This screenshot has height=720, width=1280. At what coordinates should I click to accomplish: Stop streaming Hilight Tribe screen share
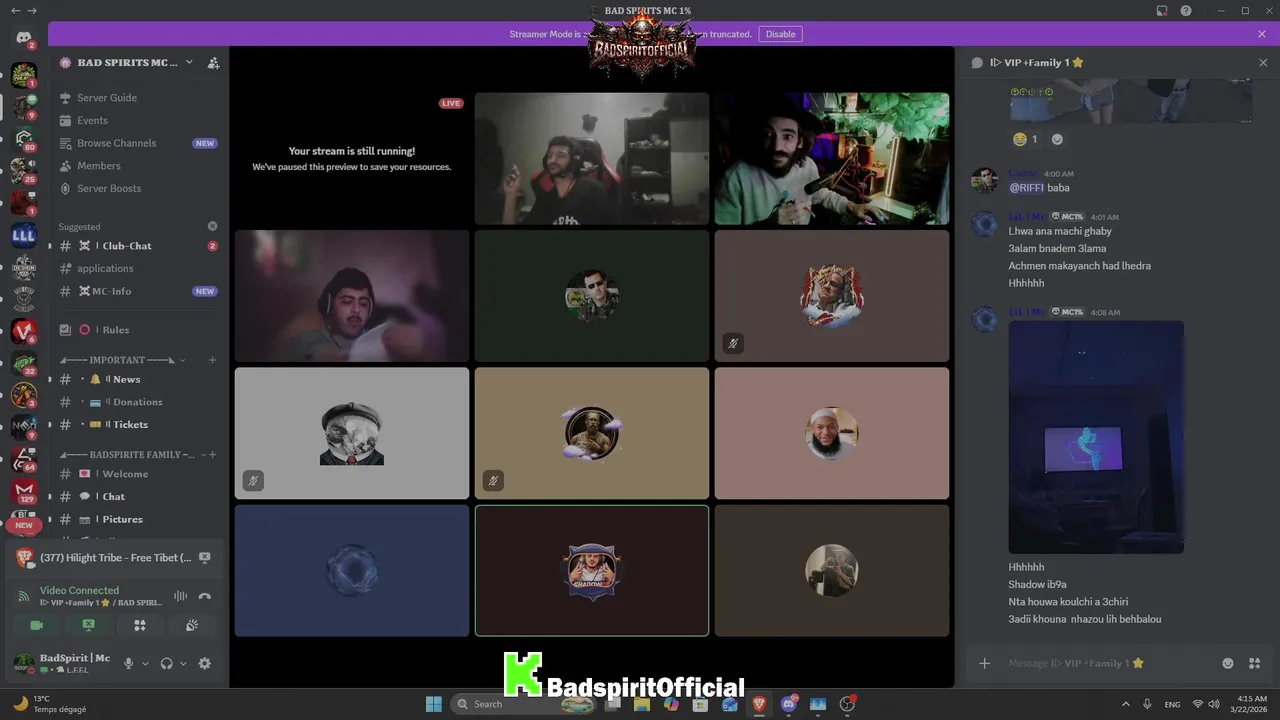pyautogui.click(x=205, y=558)
